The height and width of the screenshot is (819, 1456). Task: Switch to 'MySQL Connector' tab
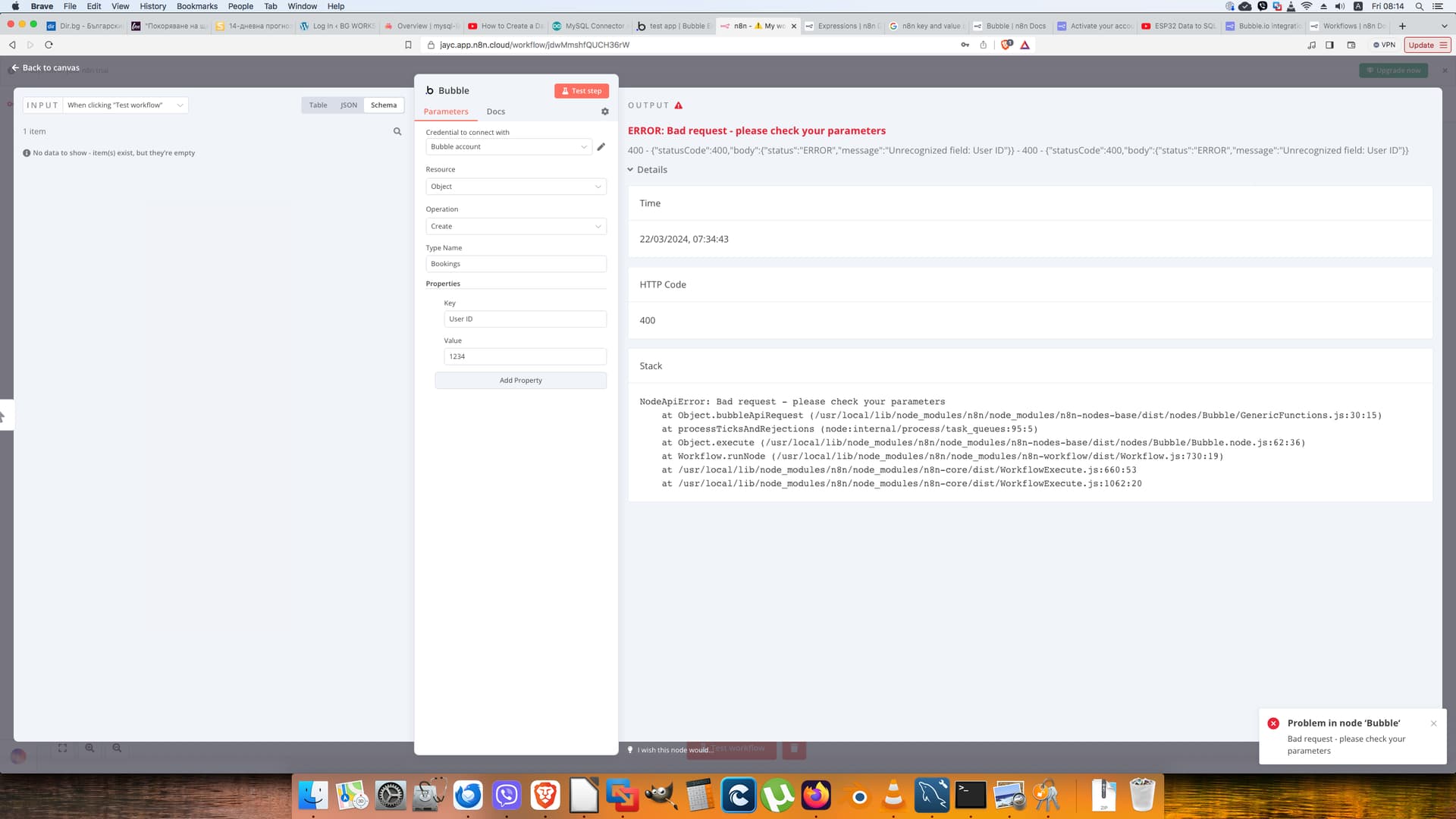(589, 26)
